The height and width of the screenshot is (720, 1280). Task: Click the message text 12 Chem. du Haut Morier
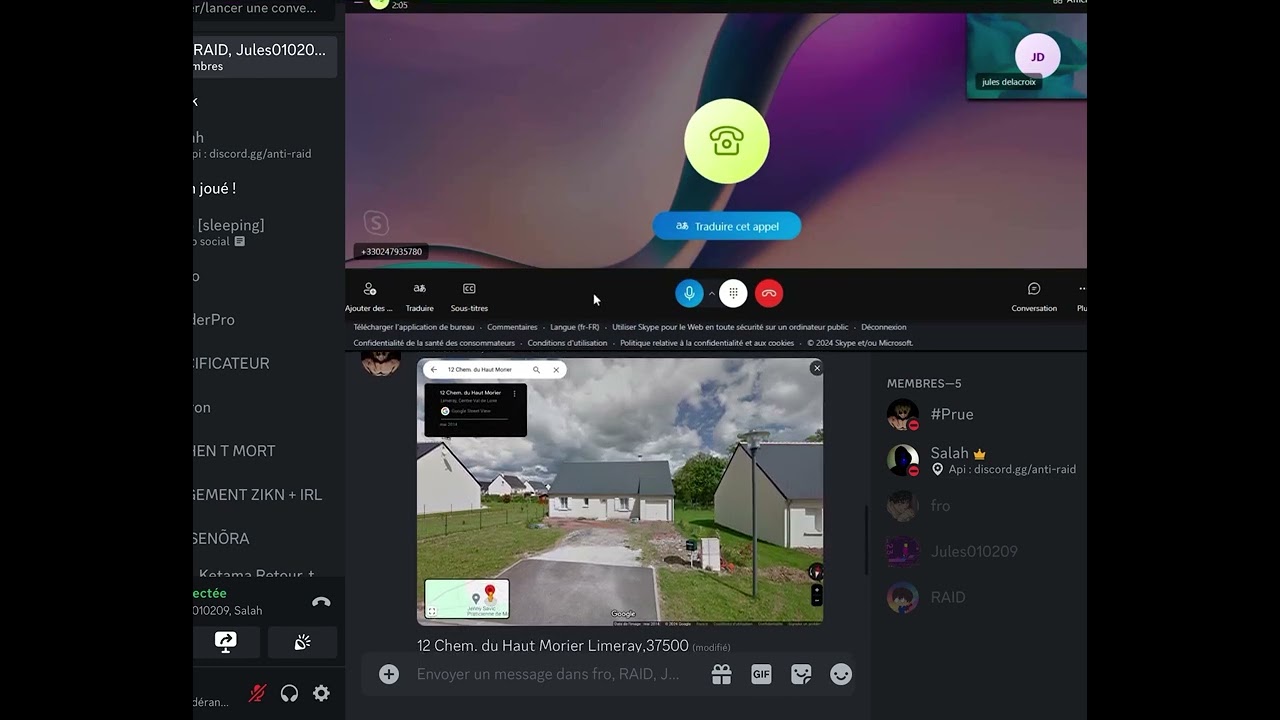[x=553, y=646]
